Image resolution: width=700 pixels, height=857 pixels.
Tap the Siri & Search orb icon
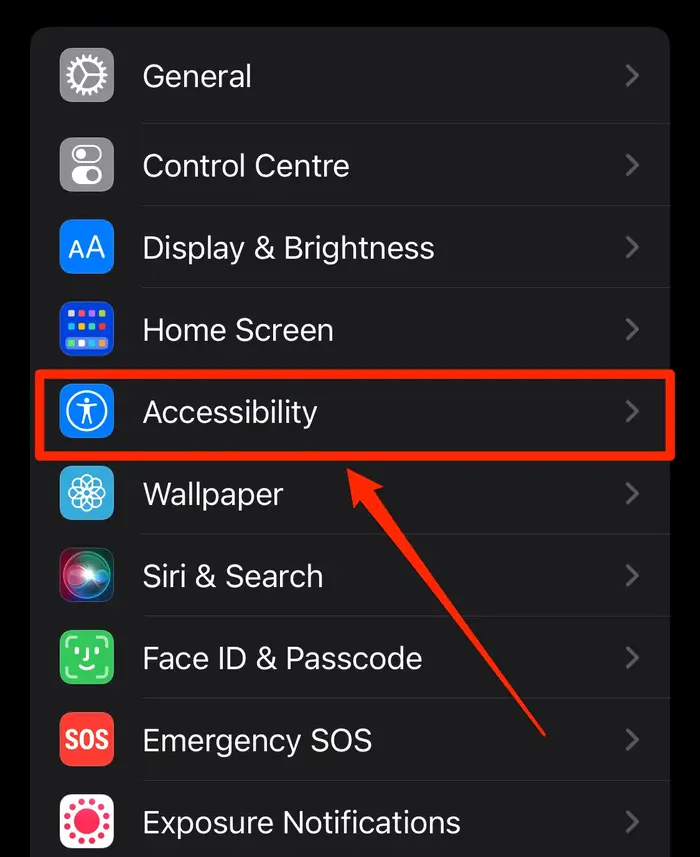point(87,575)
